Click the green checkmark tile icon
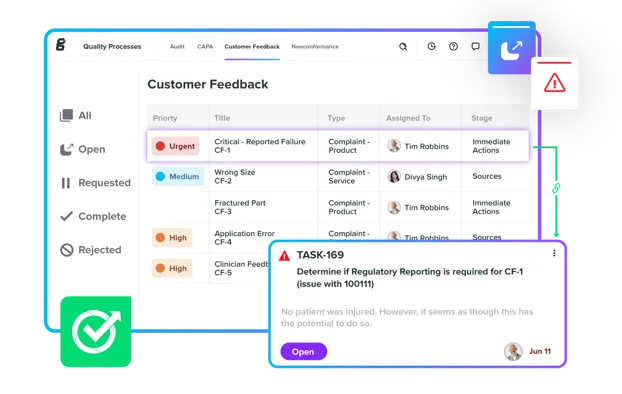This screenshot has width=622, height=394. pyautogui.click(x=96, y=331)
